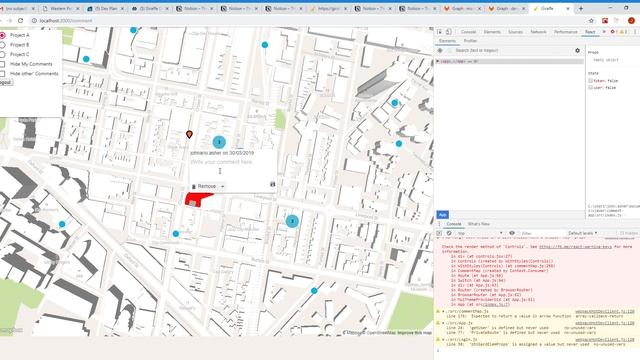Toggle the token state checkbox
Viewport: 640px width, 360px height.
[590, 81]
